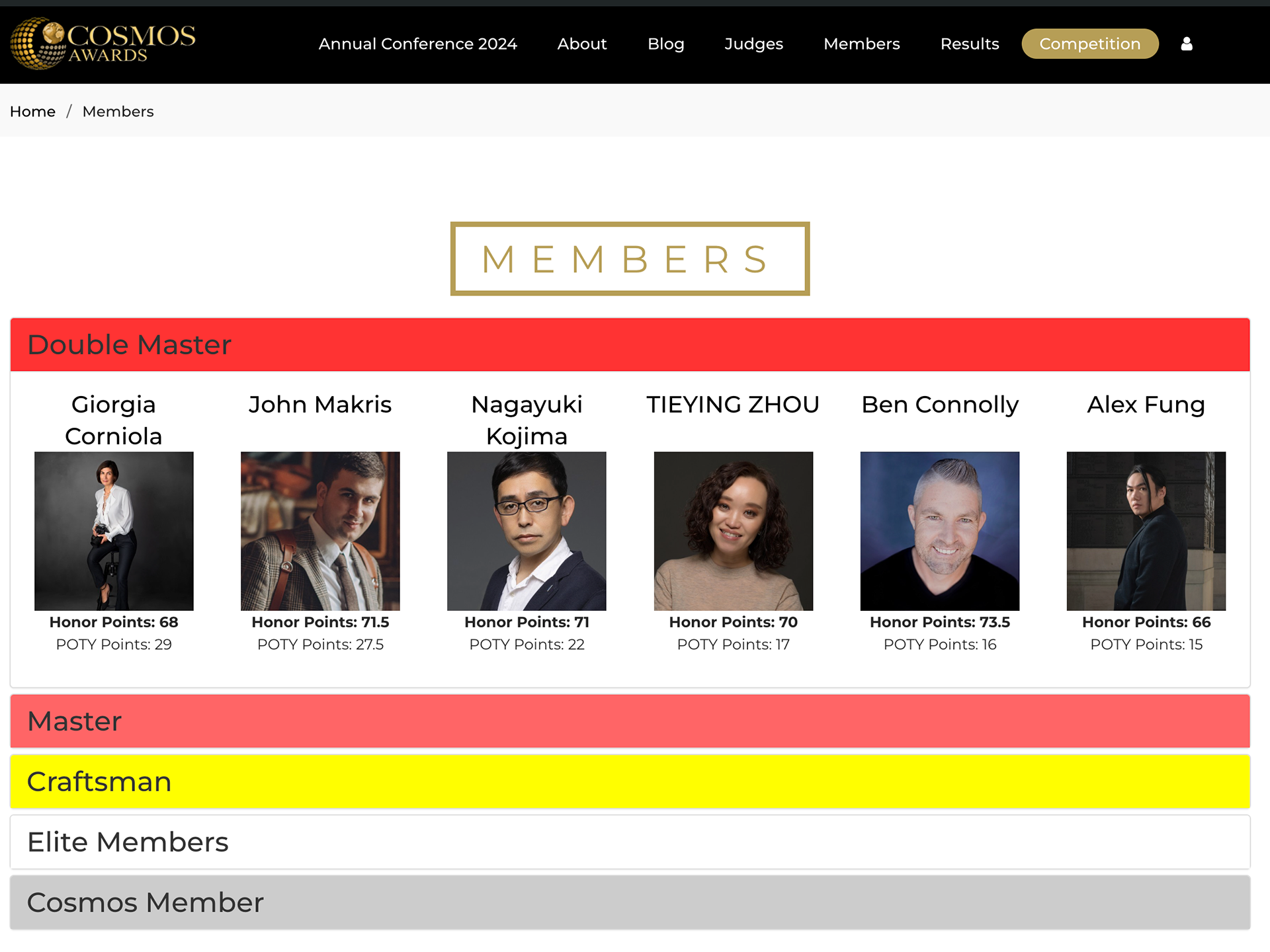Select text 'Honor Points: 70'

click(734, 622)
